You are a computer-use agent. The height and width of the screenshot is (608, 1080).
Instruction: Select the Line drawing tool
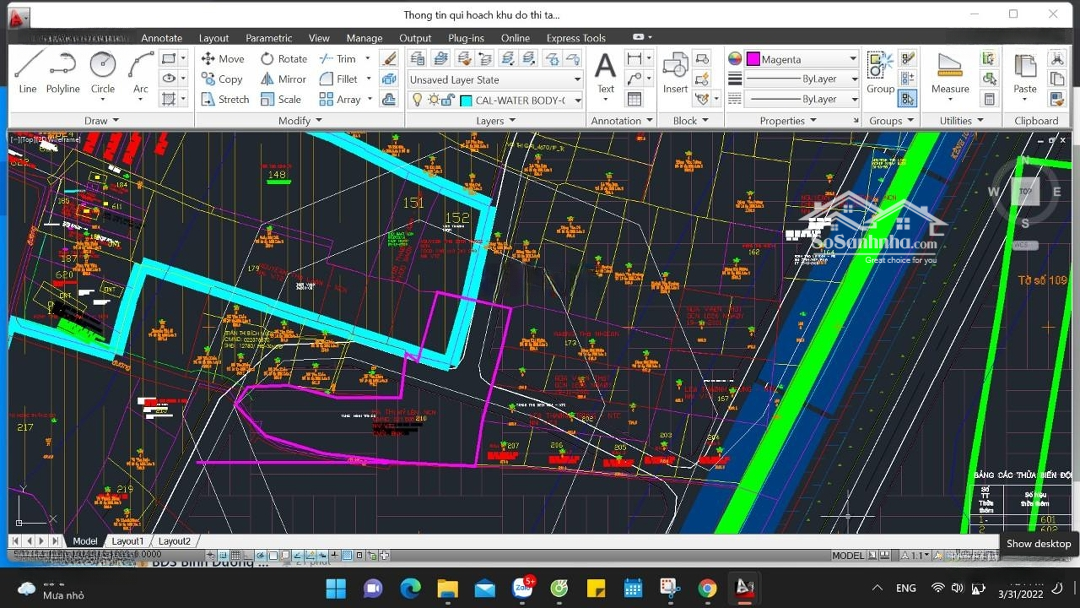coord(27,72)
